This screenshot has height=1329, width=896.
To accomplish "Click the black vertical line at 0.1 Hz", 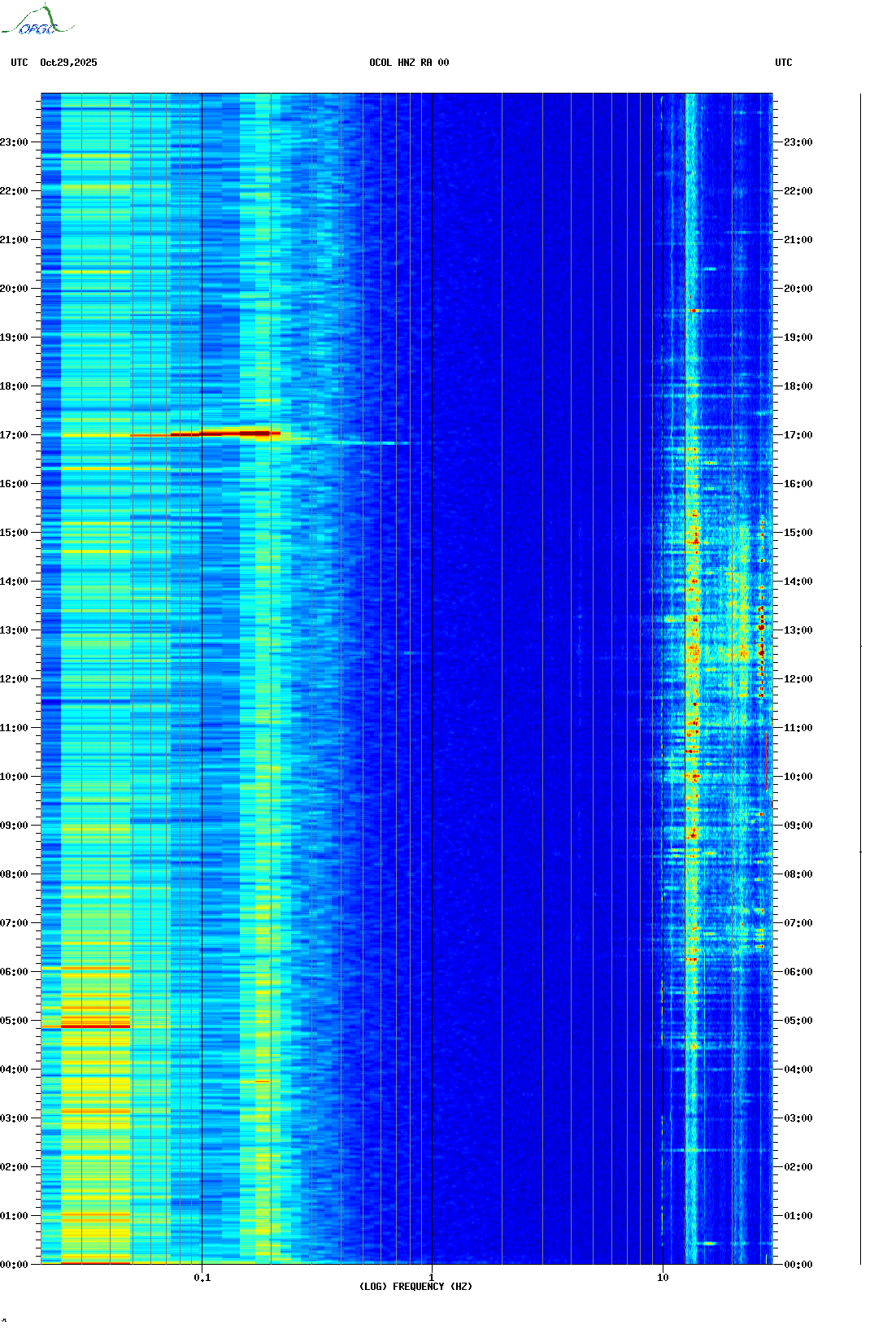I will [202, 651].
